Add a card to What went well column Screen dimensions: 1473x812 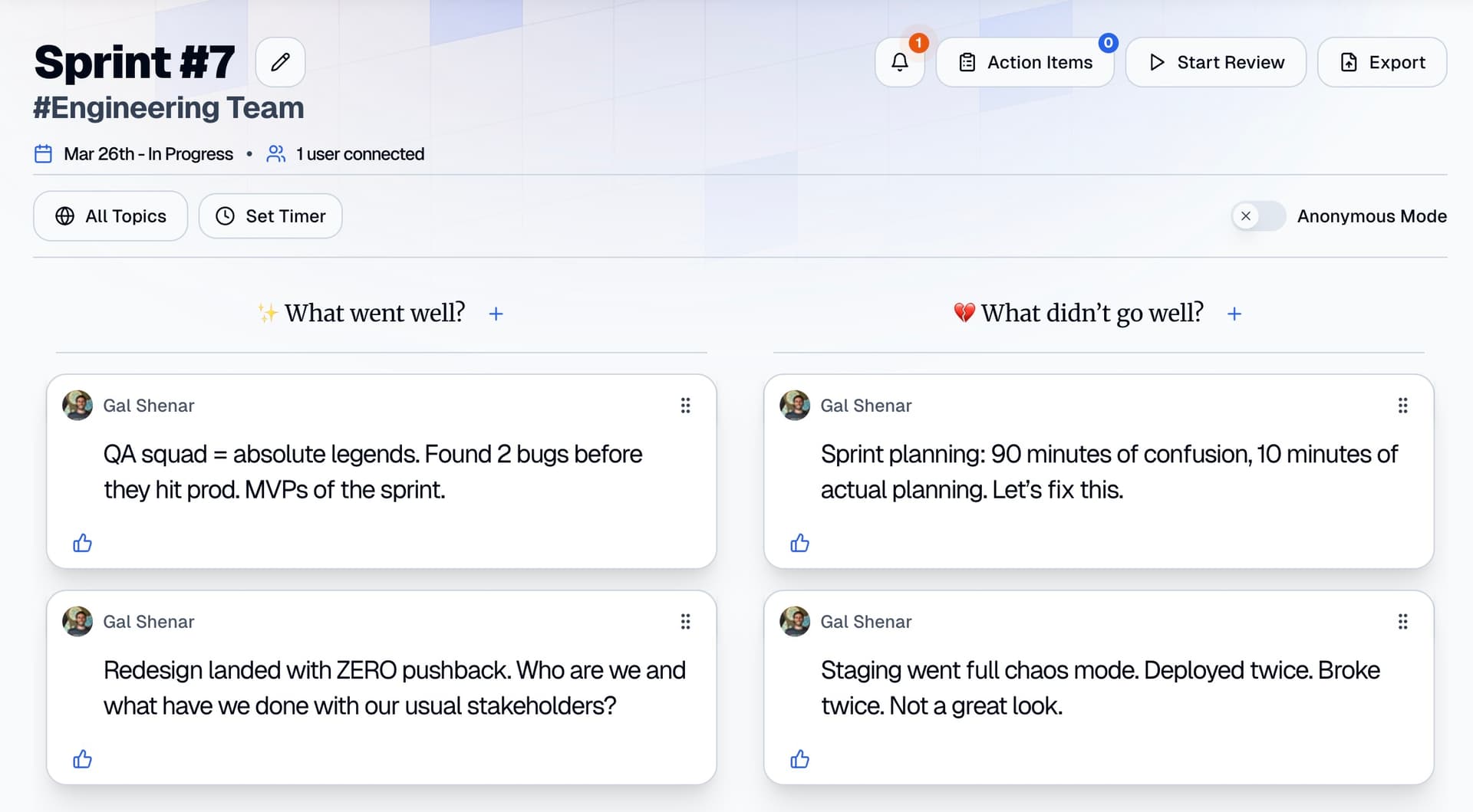coord(496,314)
